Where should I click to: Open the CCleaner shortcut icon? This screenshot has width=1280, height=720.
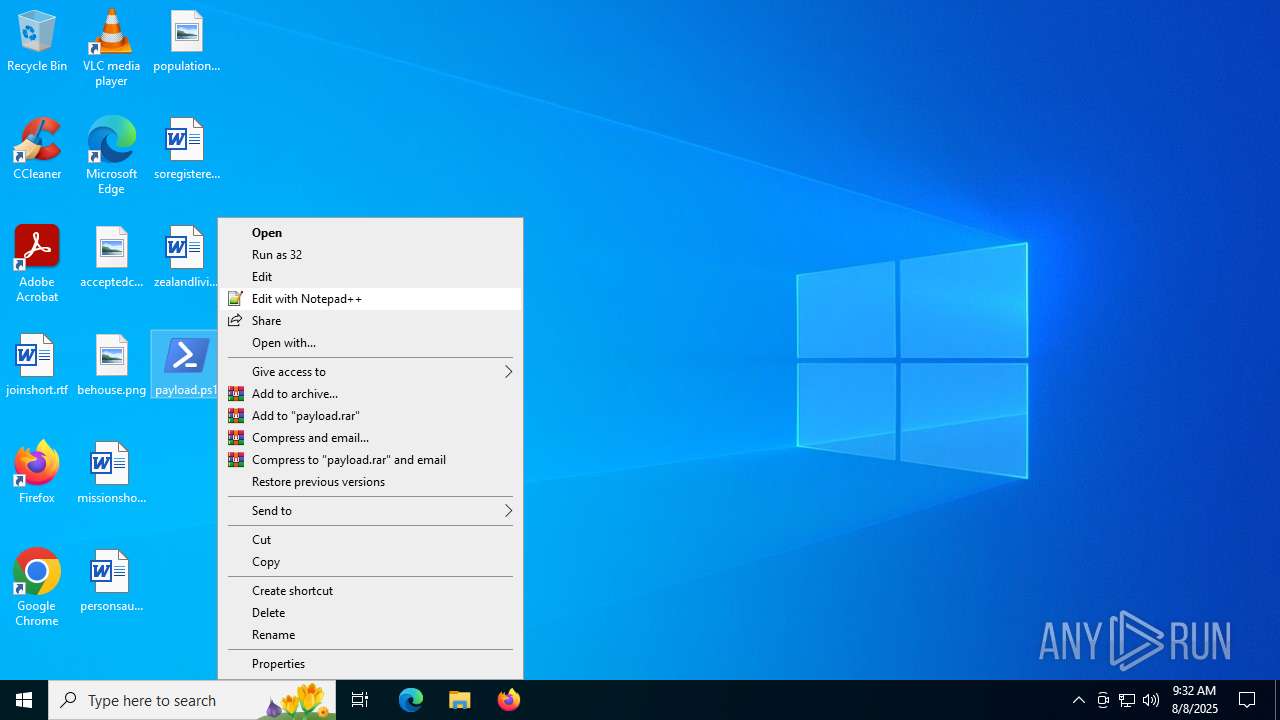[37, 149]
